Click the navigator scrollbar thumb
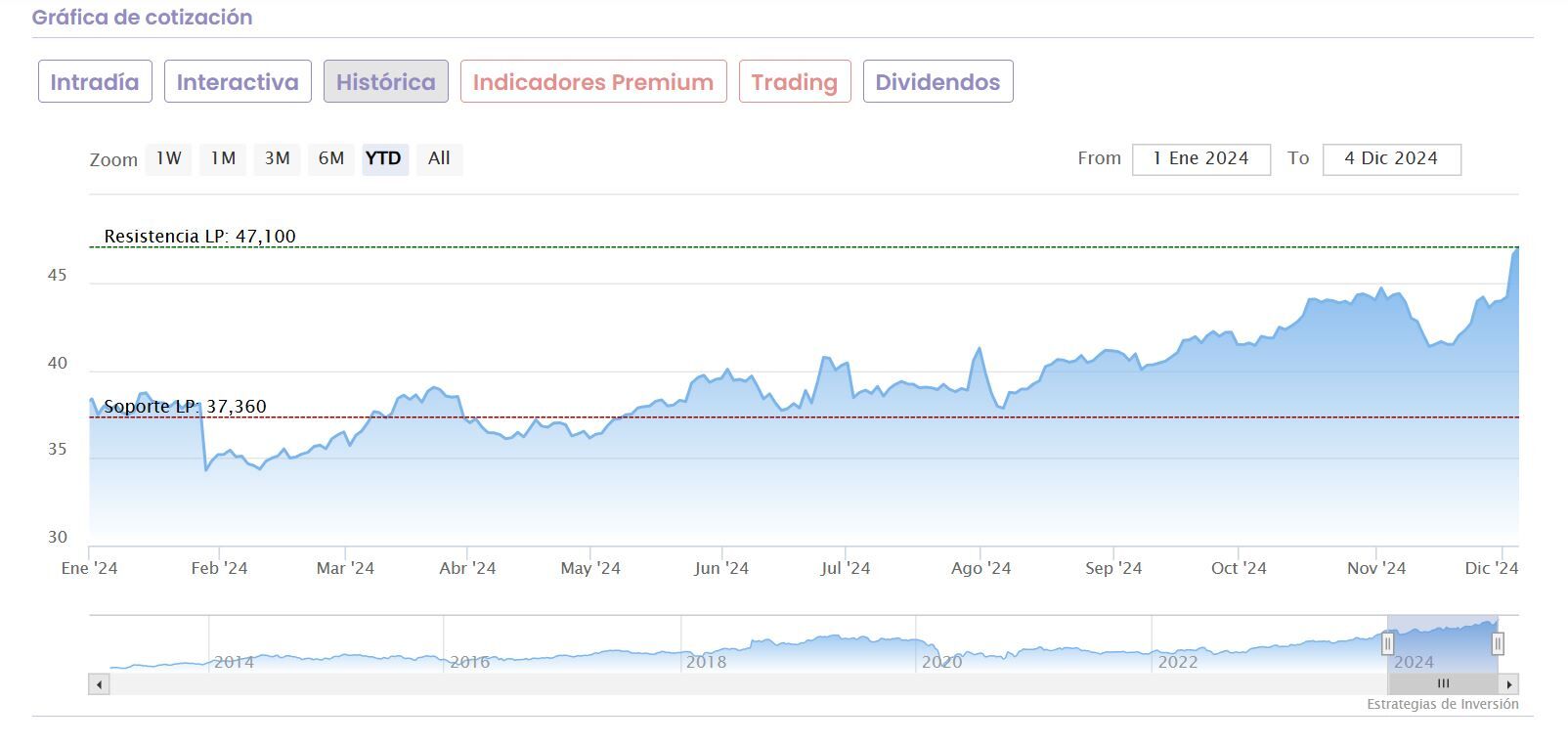The height and width of the screenshot is (745, 1568). (x=1442, y=684)
